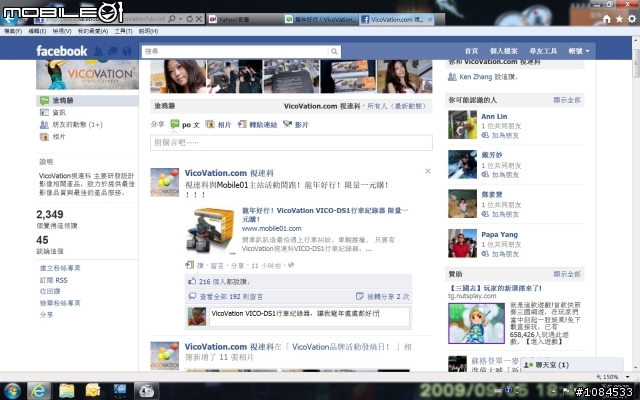Open the VICO-DS1 行車紀錄器 article link
This screenshot has width=640, height=400.
(325, 215)
